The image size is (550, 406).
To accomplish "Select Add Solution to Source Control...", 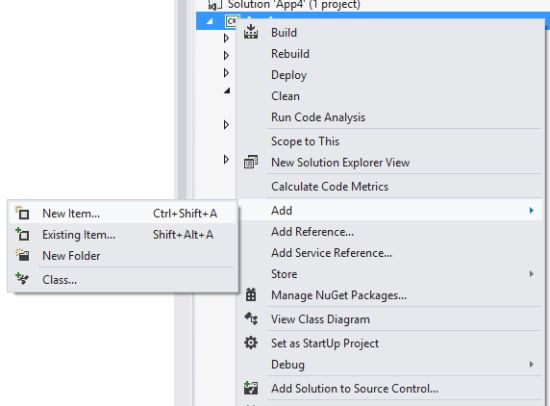I will point(390,388).
